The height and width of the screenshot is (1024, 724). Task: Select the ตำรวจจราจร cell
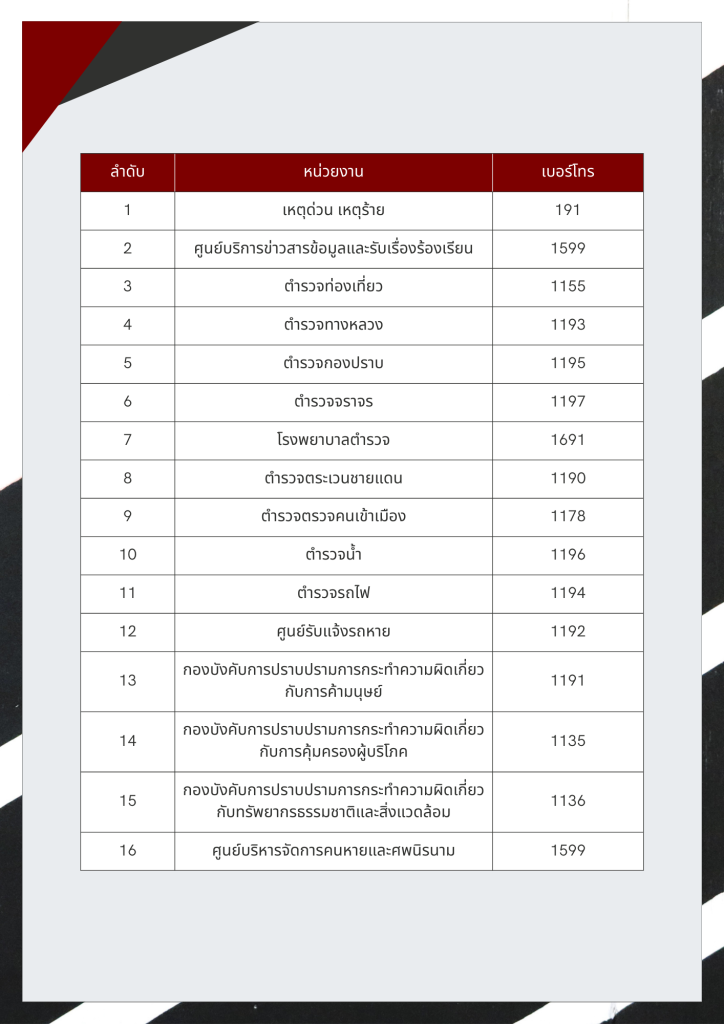pyautogui.click(x=333, y=402)
